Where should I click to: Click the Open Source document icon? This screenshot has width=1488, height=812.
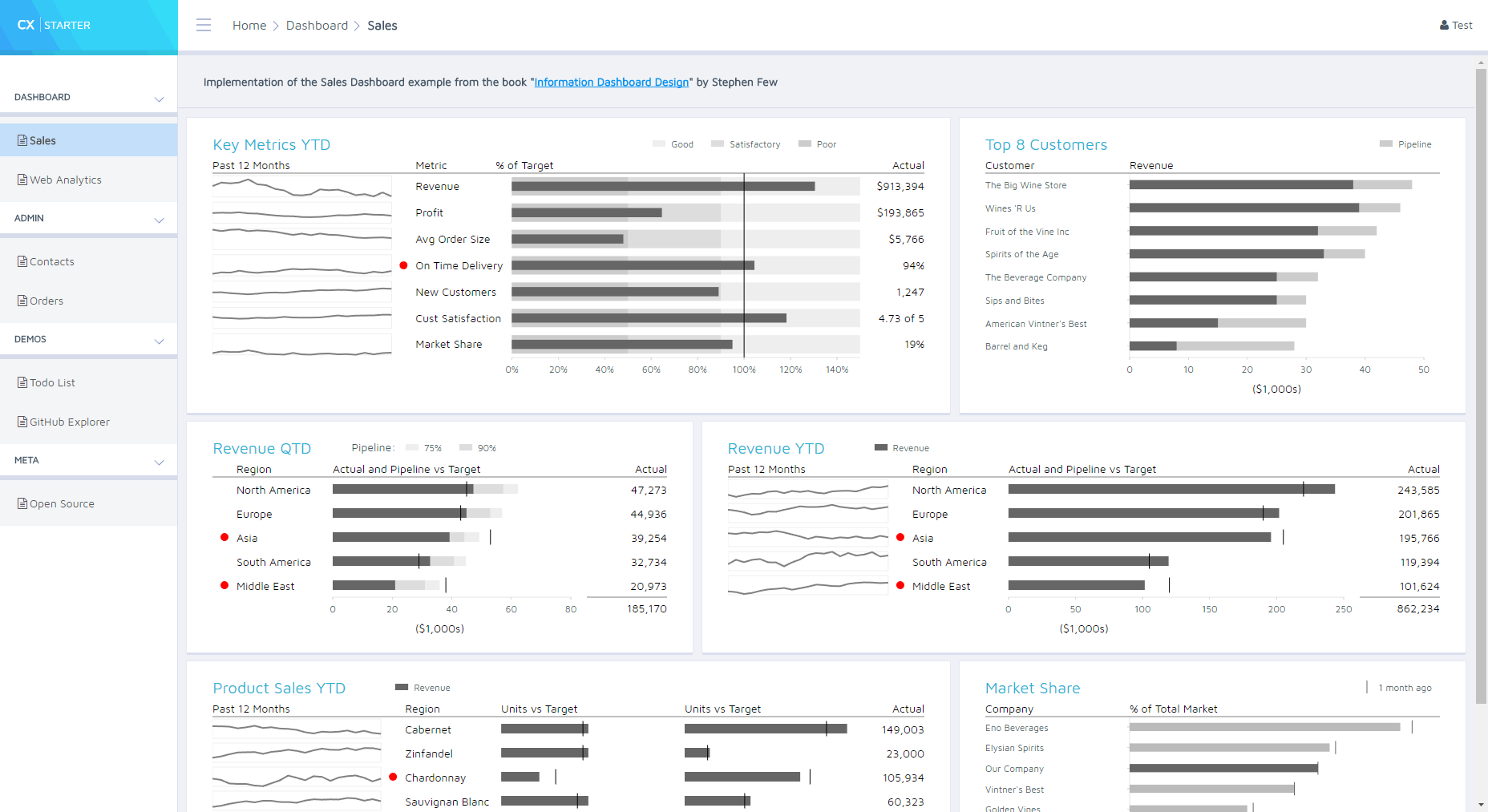click(22, 503)
